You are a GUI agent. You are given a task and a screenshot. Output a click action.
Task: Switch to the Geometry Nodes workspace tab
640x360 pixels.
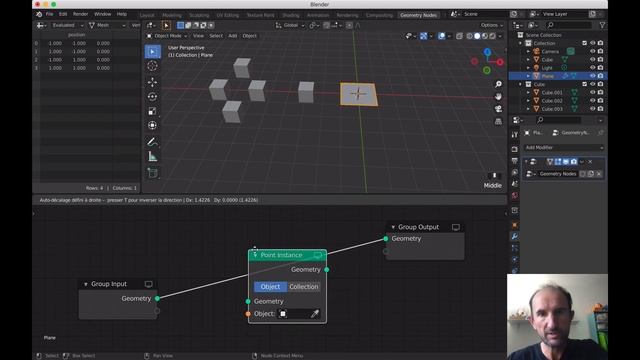(x=418, y=15)
